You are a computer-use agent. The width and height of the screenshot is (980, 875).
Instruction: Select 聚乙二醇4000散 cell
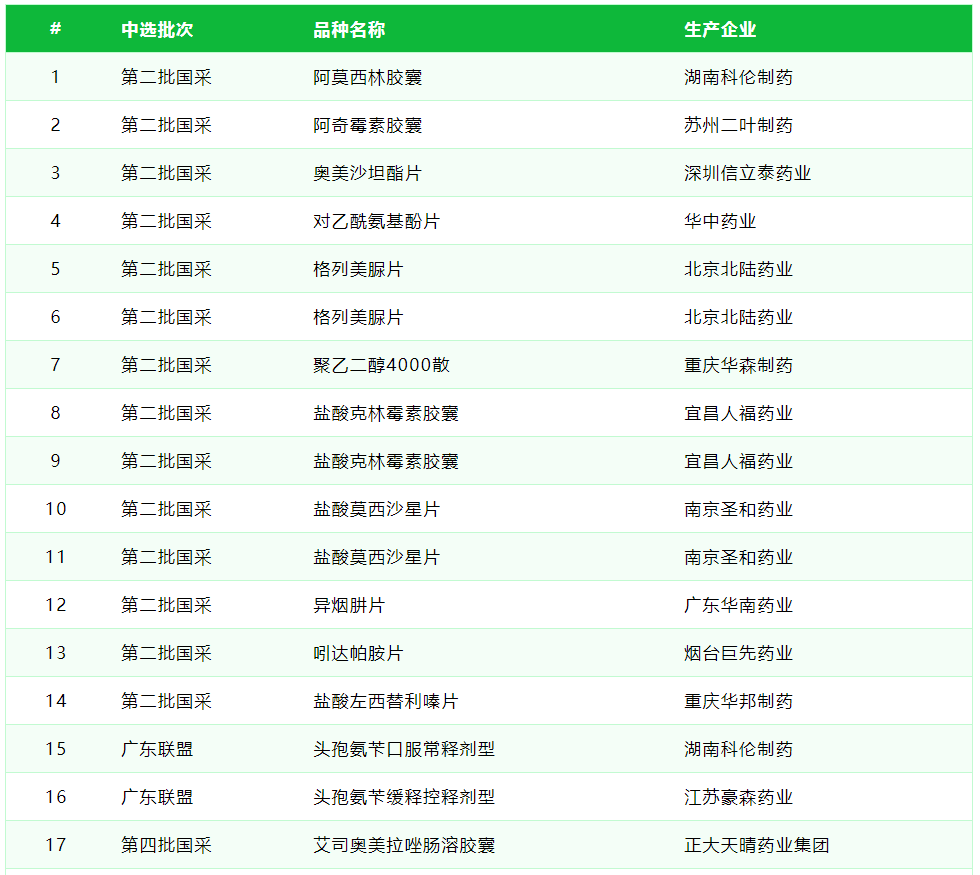coord(381,365)
